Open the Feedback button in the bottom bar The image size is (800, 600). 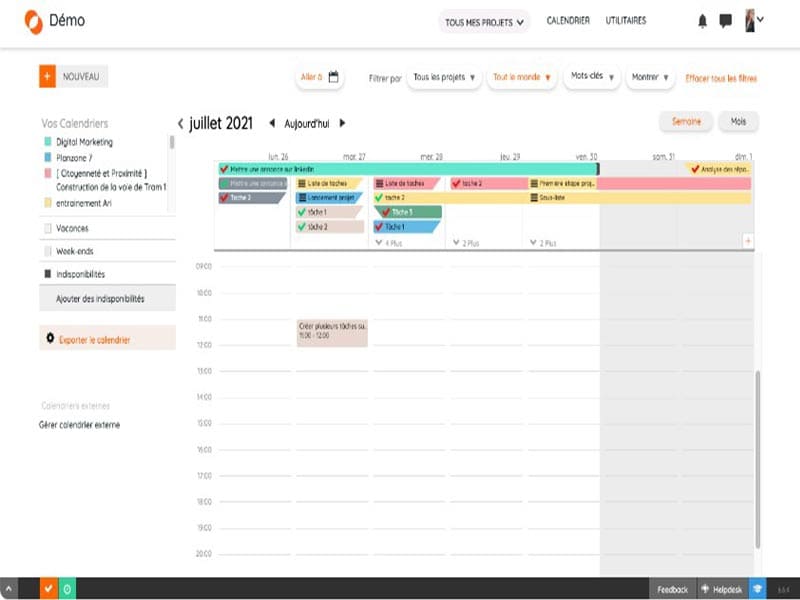[672, 589]
